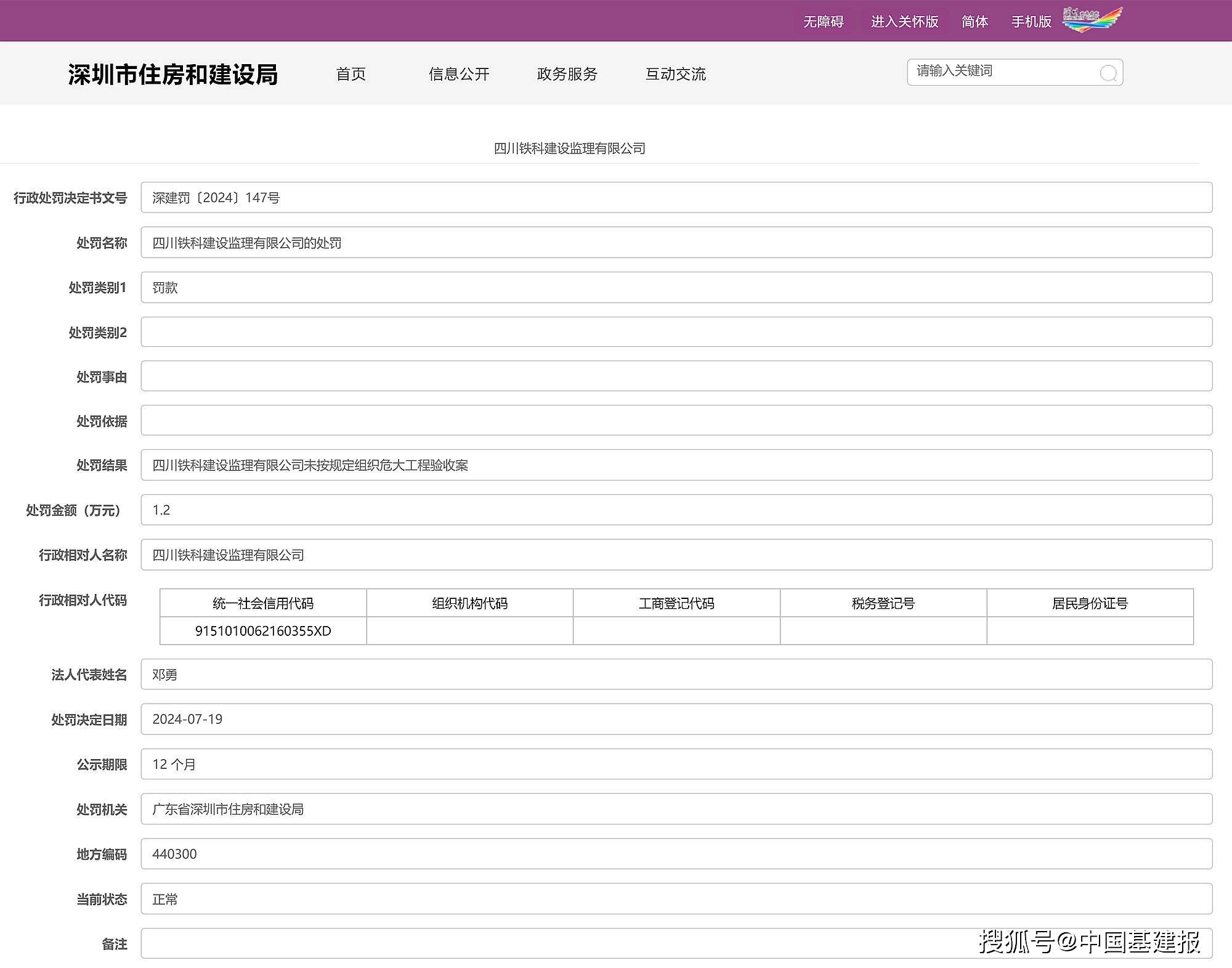Click the empty 备注 field

coord(676,943)
